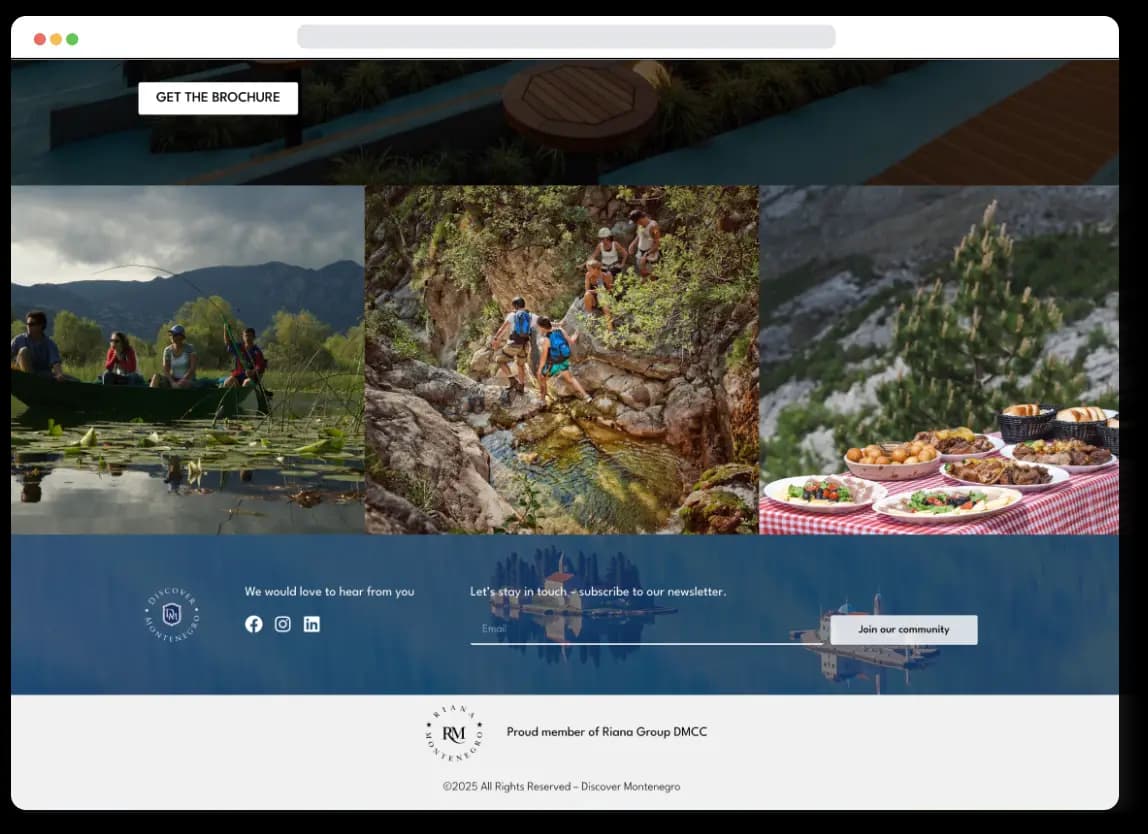The image size is (1148, 834).
Task: Click the Discover Montenegro circular logo
Action: (x=172, y=614)
